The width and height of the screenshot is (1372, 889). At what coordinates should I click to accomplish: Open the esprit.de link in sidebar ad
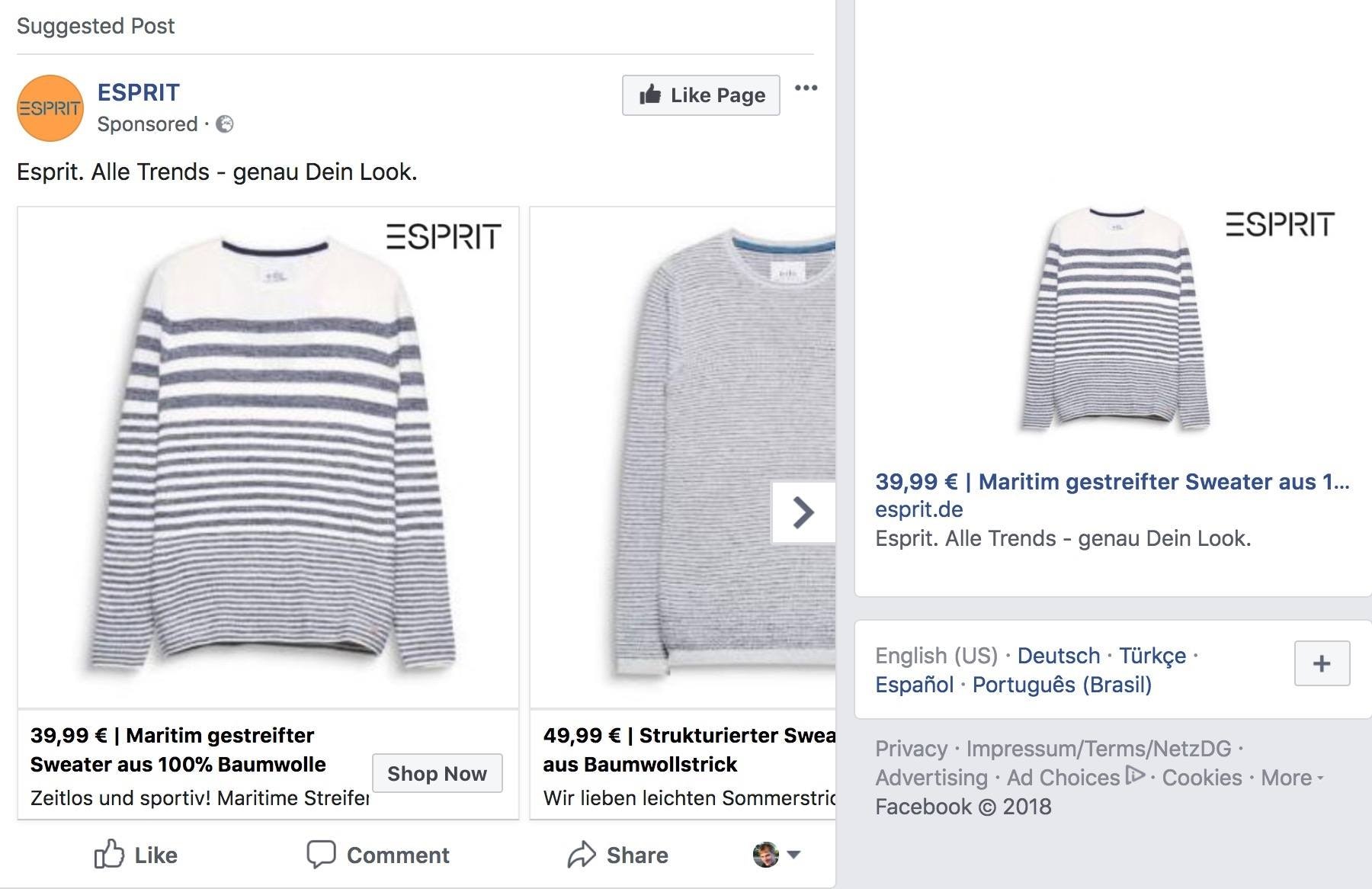pyautogui.click(x=918, y=509)
